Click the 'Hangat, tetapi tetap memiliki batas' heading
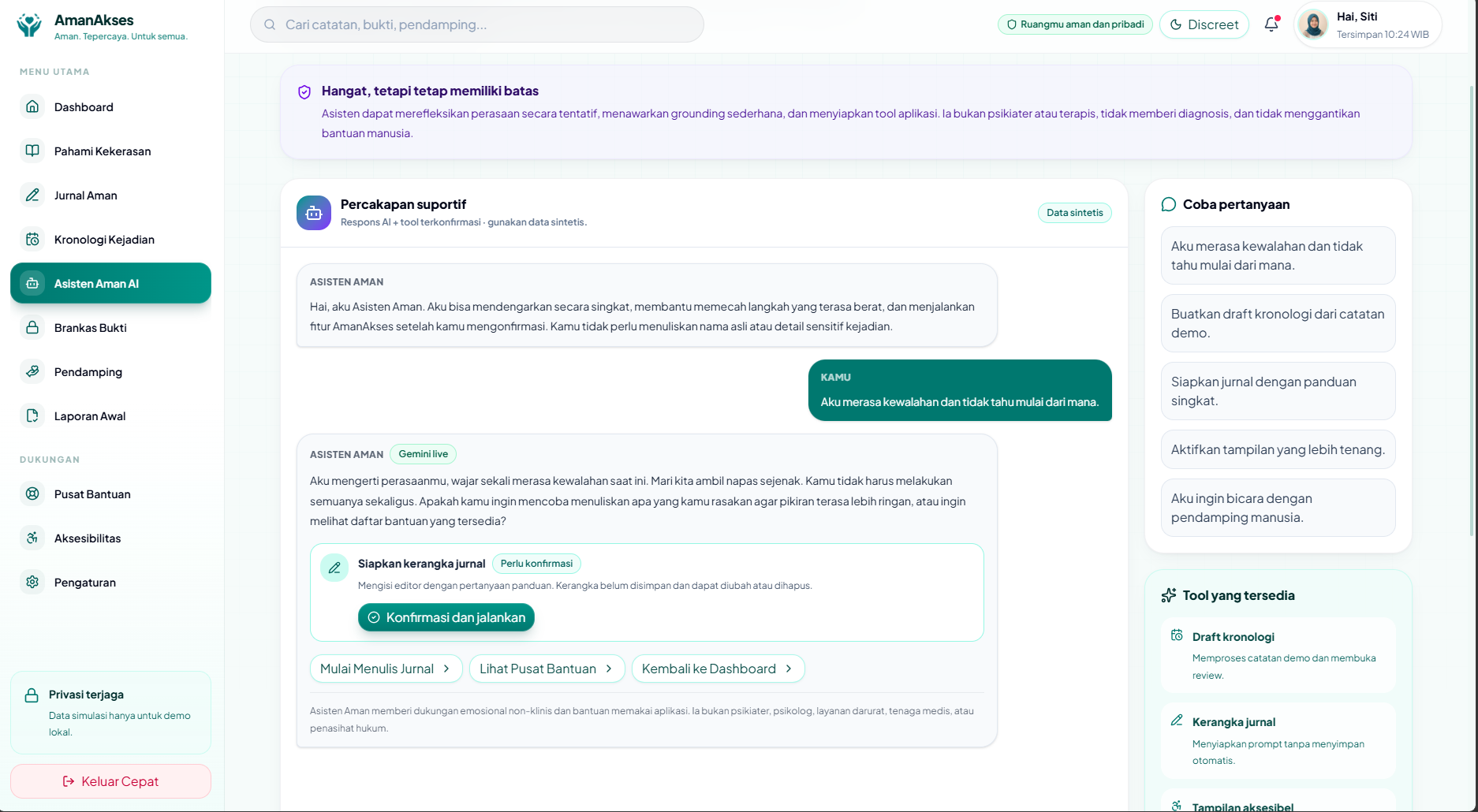 pos(430,91)
